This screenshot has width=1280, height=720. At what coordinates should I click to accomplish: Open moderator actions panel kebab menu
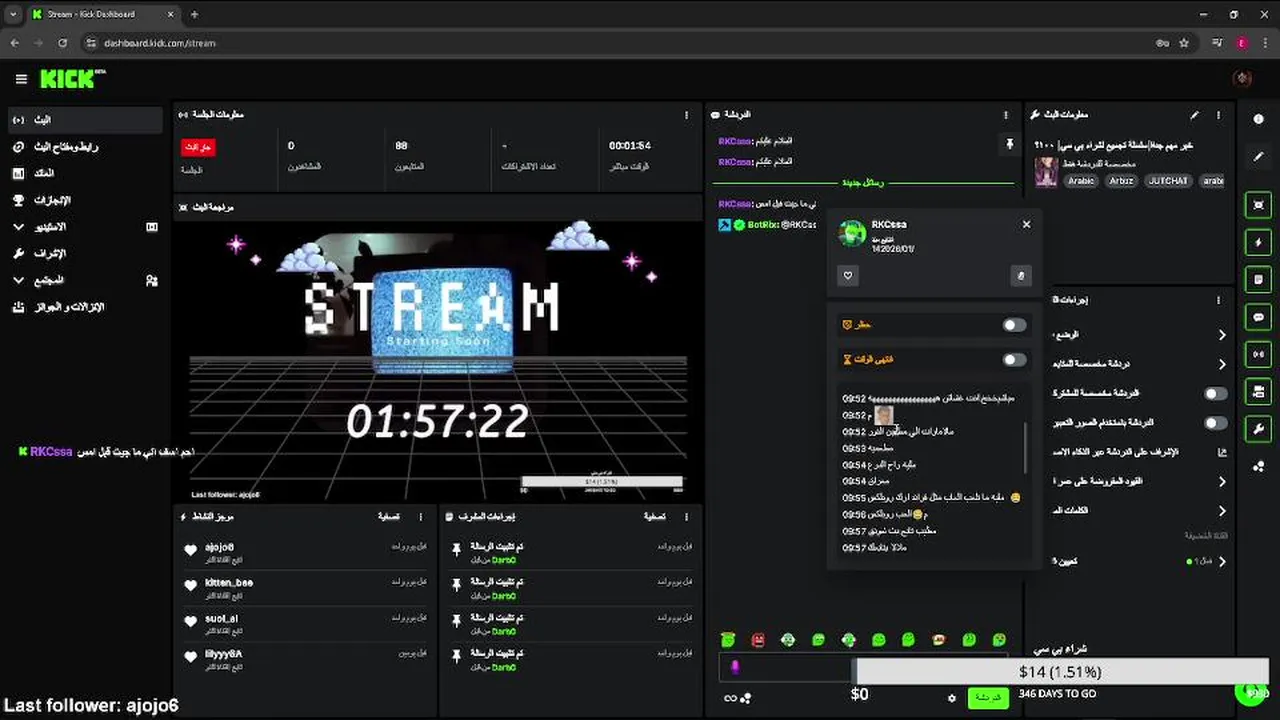click(x=686, y=517)
